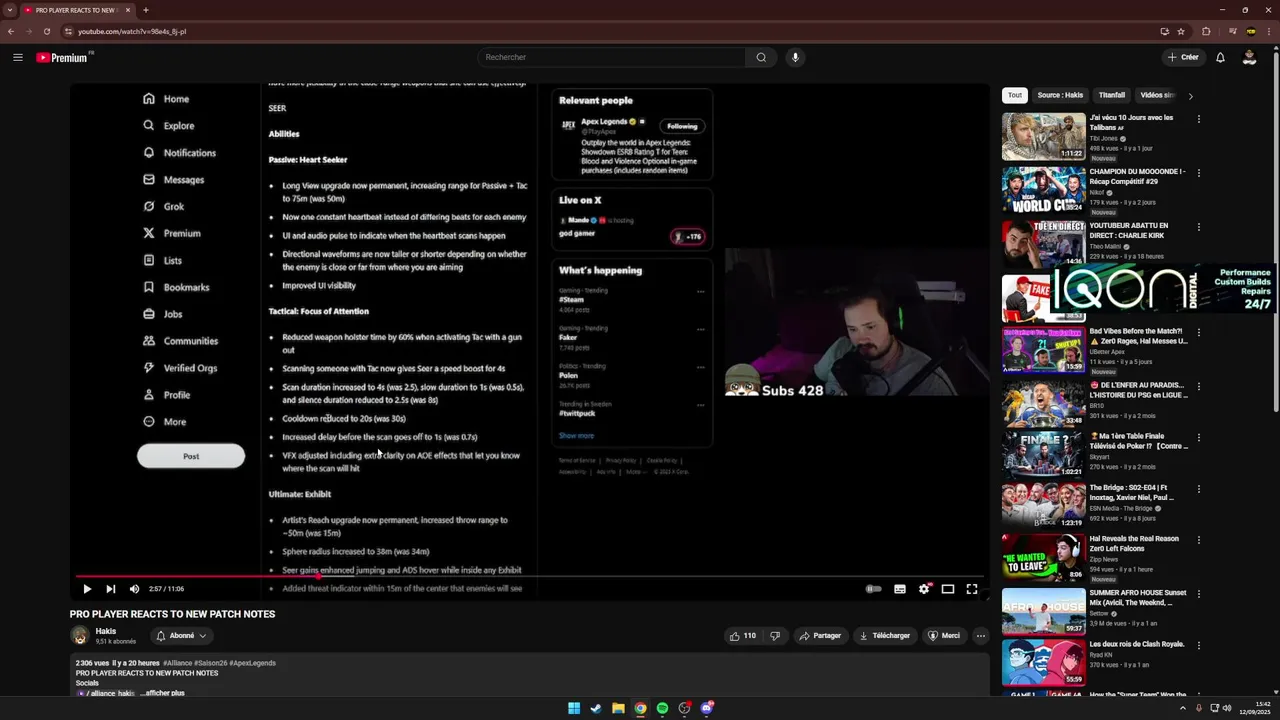Open Steam from taskbar
The width and height of the screenshot is (1280, 720).
click(x=596, y=708)
